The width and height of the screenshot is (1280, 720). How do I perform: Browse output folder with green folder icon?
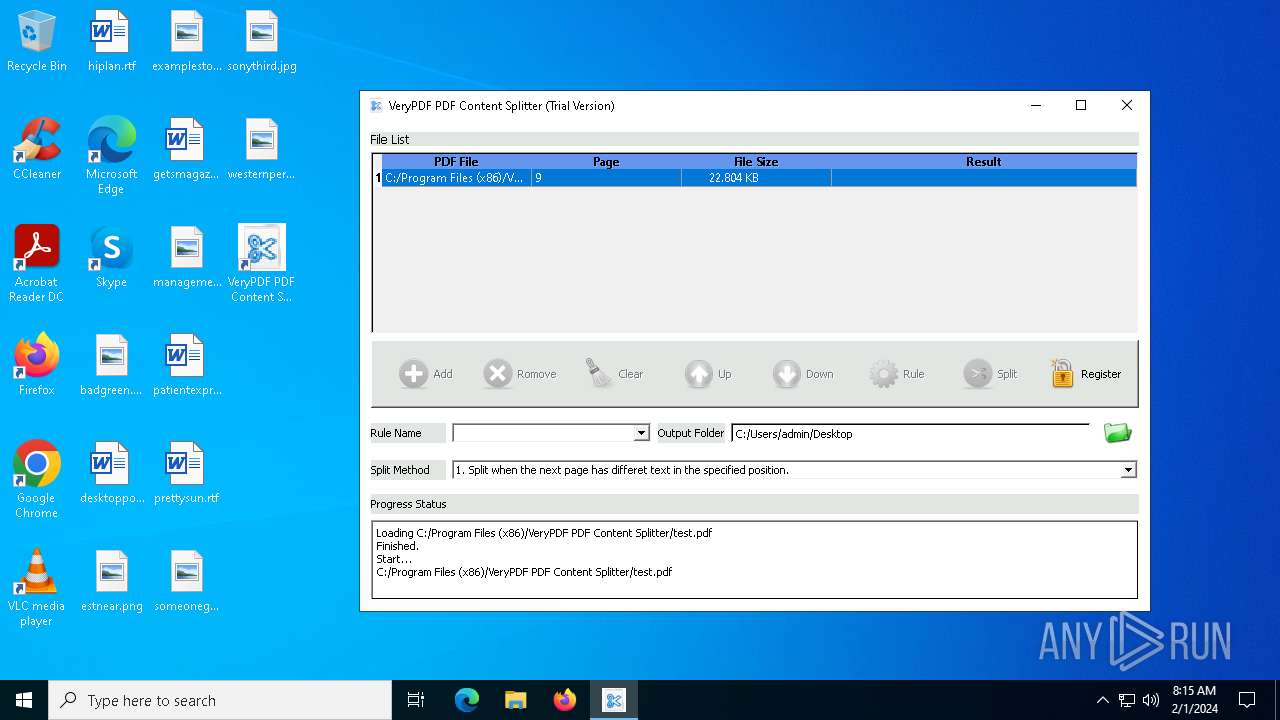tap(1118, 432)
